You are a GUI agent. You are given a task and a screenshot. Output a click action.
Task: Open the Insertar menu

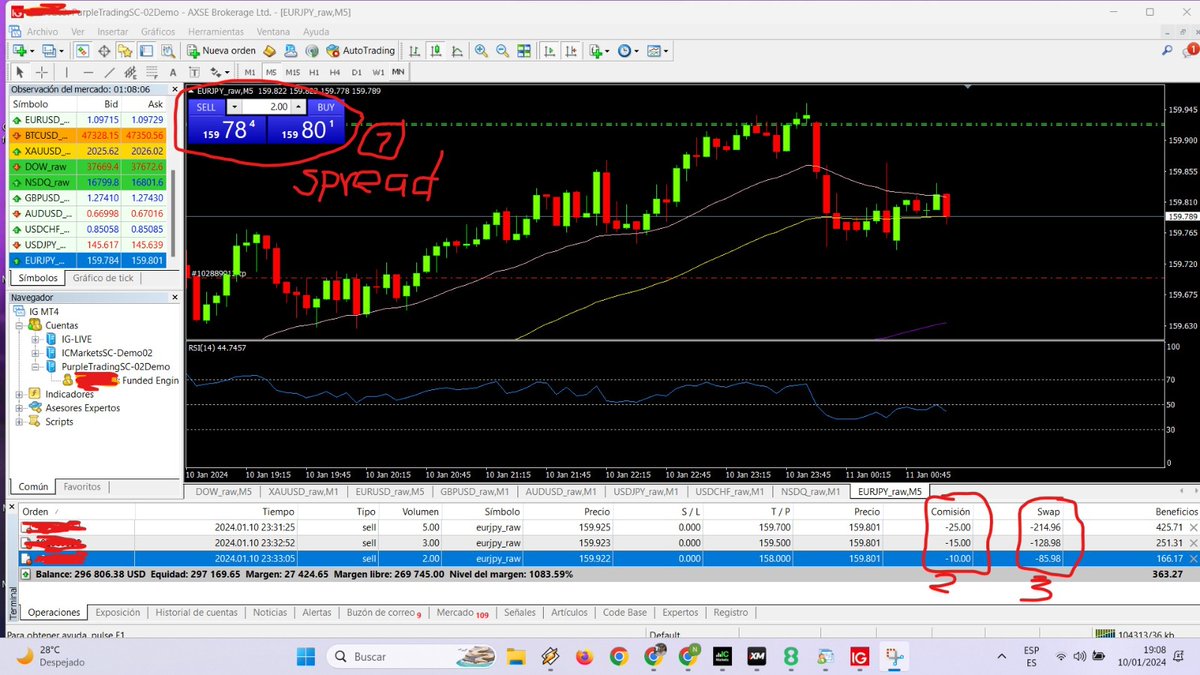point(114,32)
